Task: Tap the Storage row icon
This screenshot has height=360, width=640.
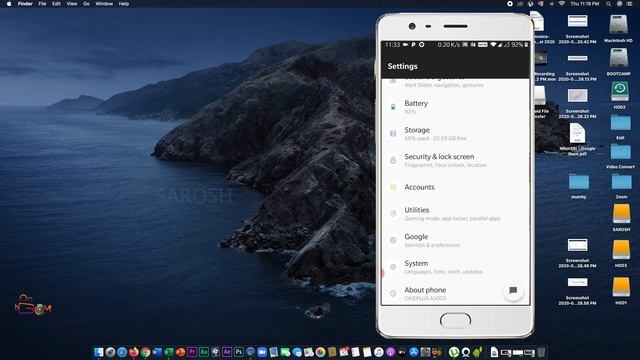Action: (393, 133)
